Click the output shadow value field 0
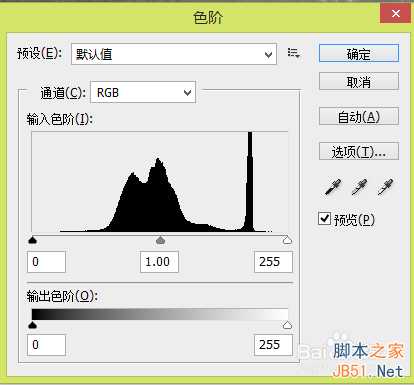 [x=46, y=345]
